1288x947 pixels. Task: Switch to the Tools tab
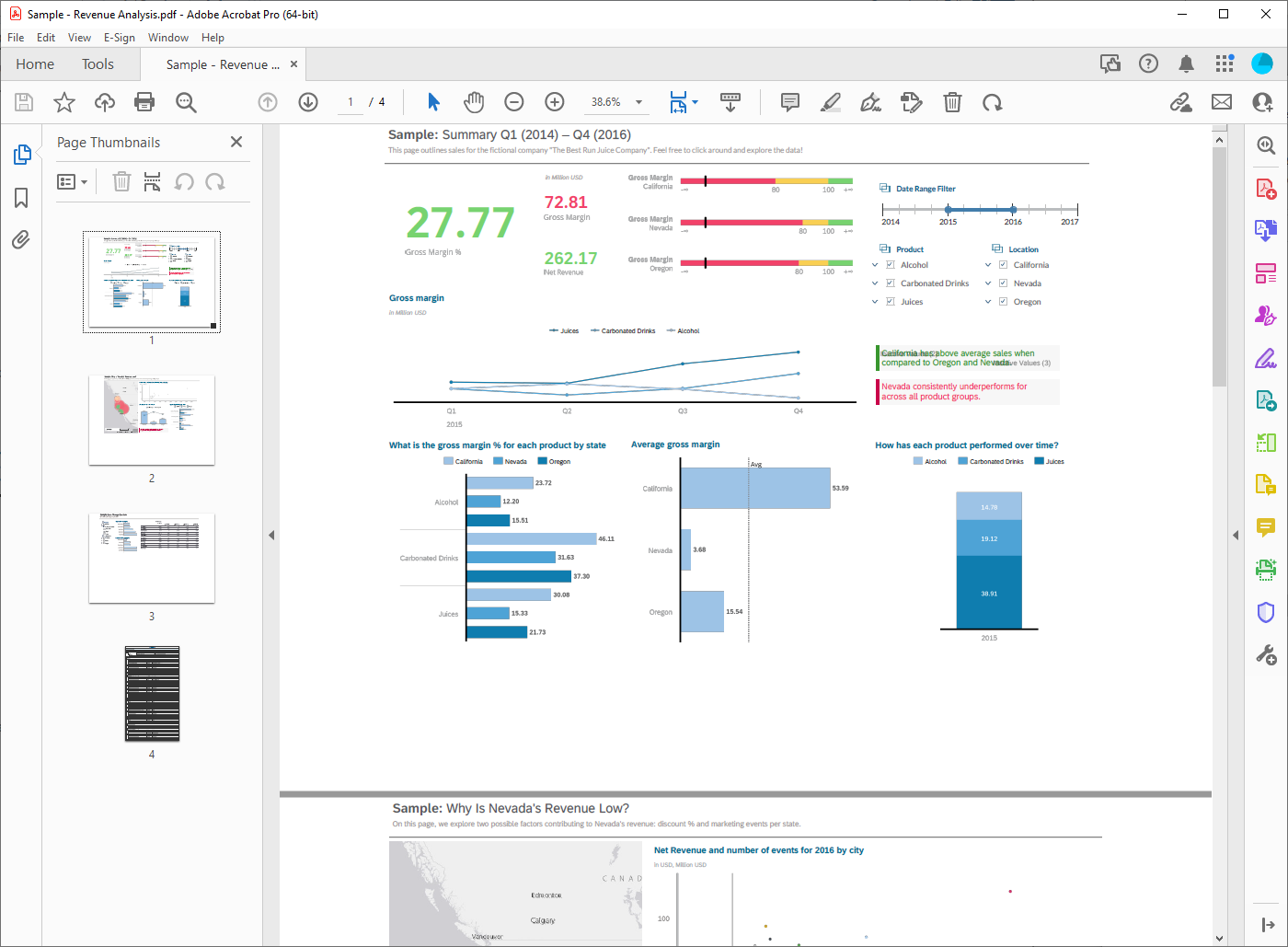point(98,64)
